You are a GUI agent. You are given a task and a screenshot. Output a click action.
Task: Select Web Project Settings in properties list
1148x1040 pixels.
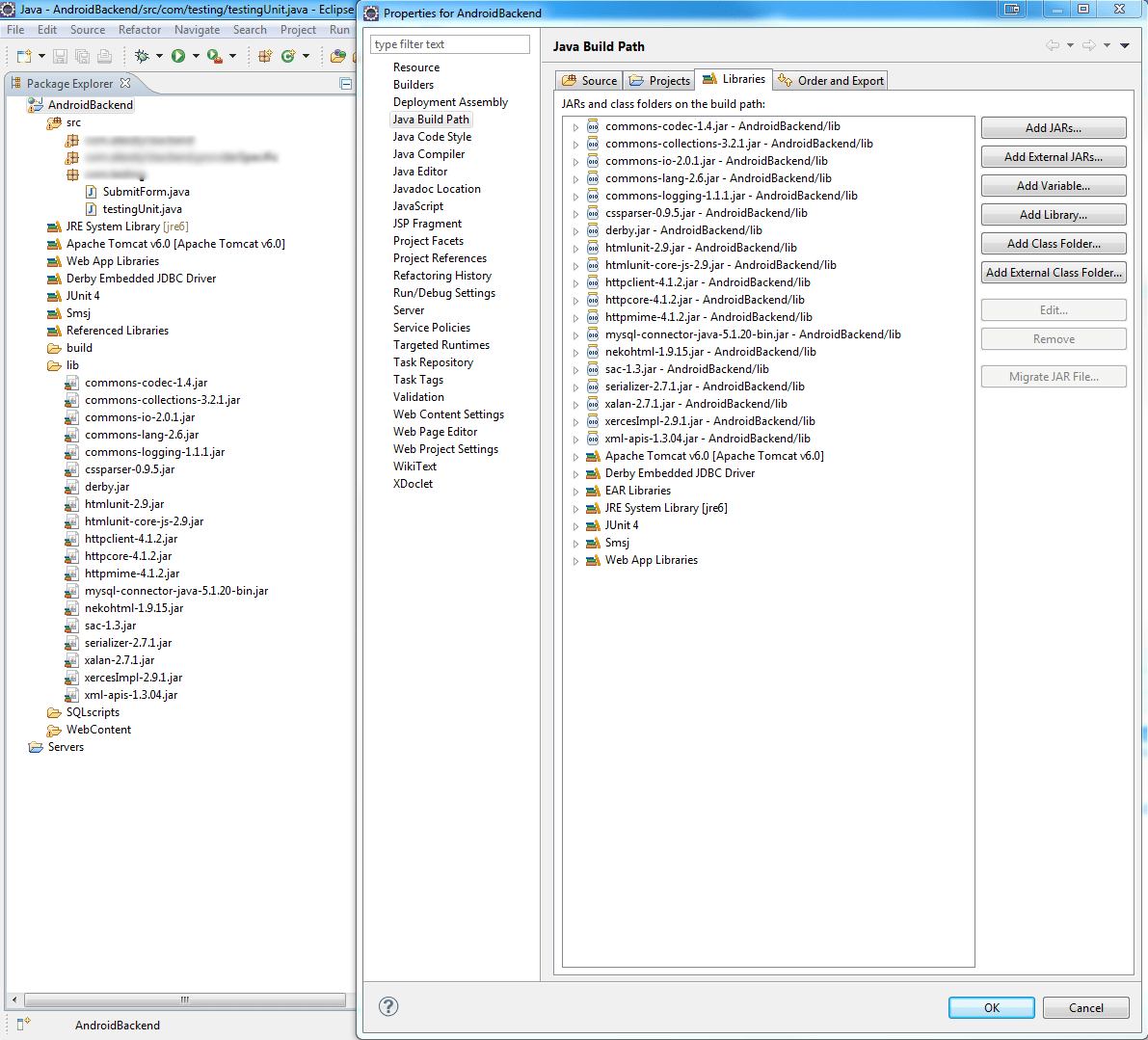(x=445, y=449)
